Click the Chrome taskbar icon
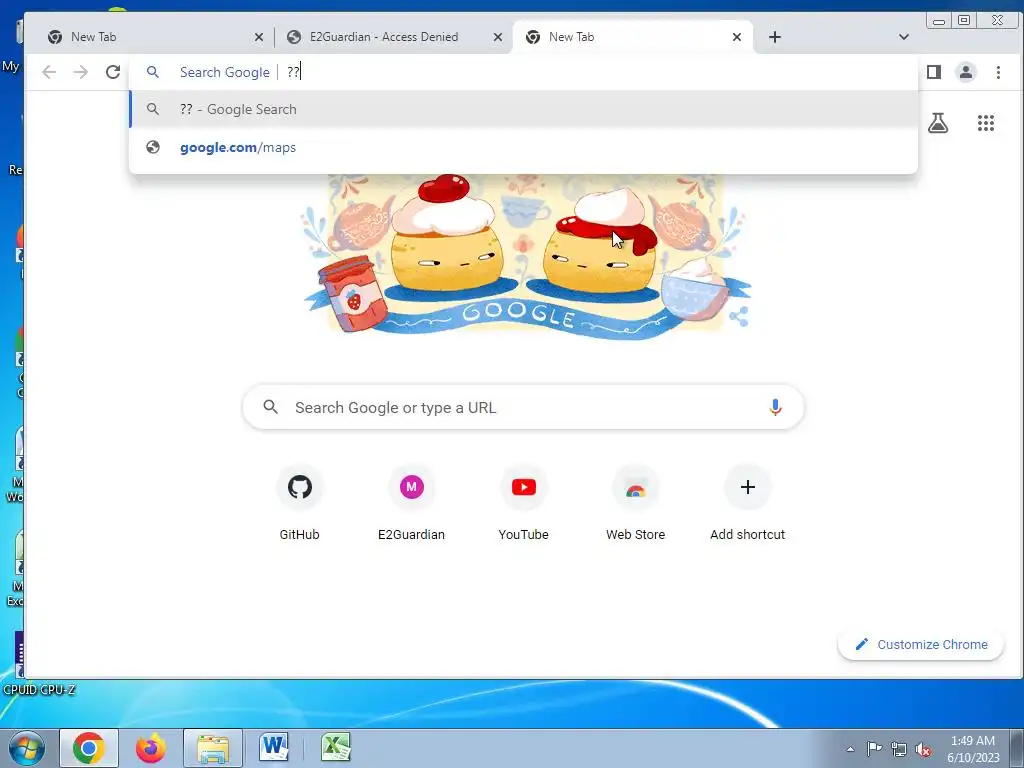1024x768 pixels. point(89,748)
